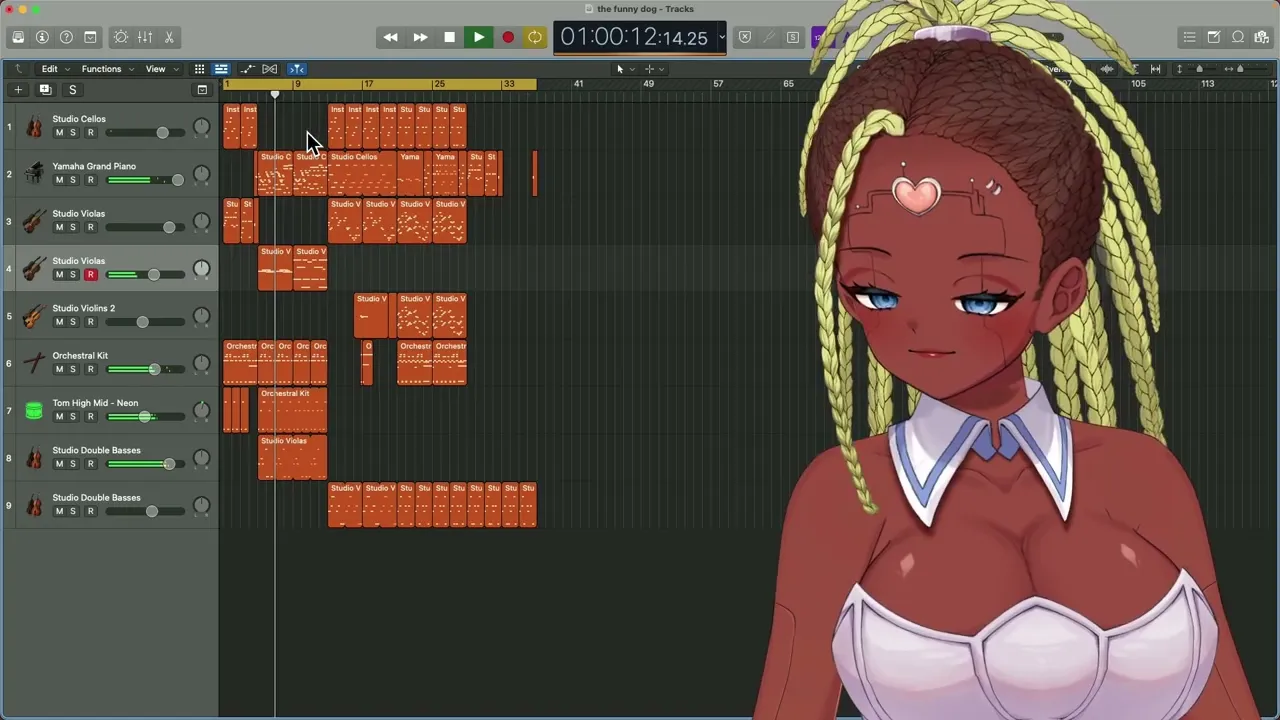Screen dimensions: 1280x720
Task: Open the LCD display mode dropdown arrow
Action: click(x=721, y=38)
